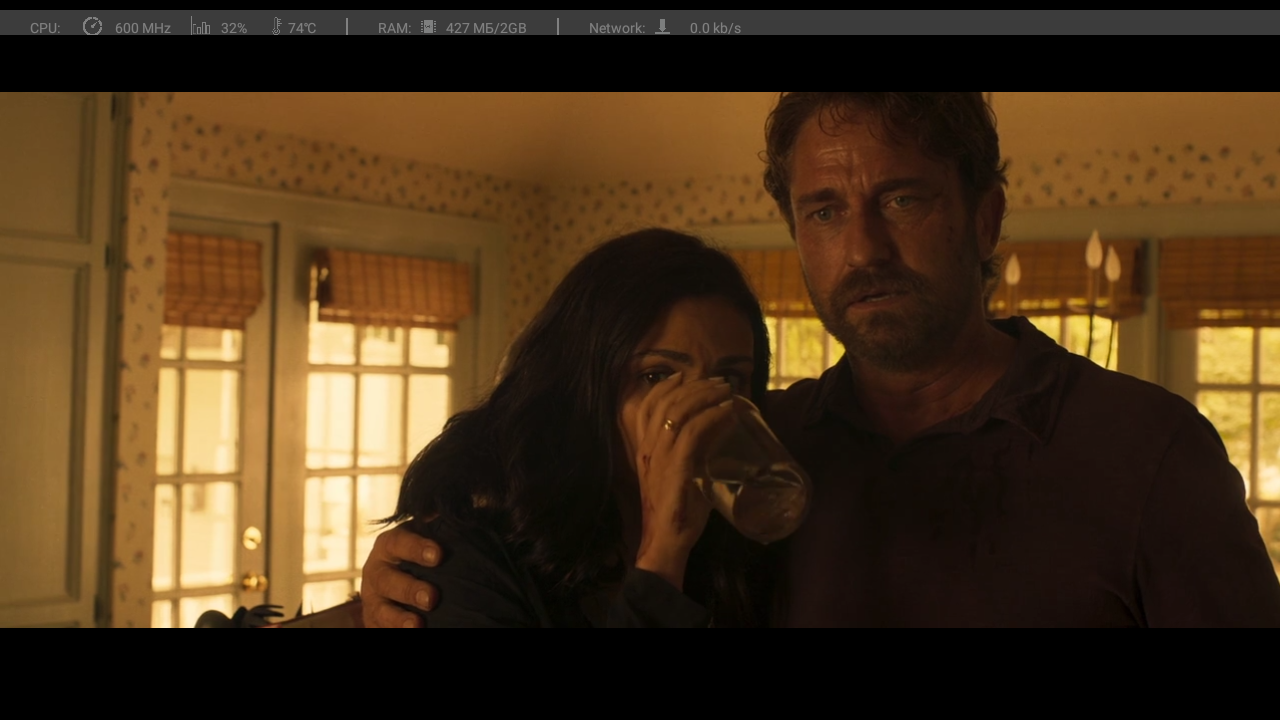This screenshot has height=720, width=1280.
Task: Click the movie video frame
Action: 640,360
